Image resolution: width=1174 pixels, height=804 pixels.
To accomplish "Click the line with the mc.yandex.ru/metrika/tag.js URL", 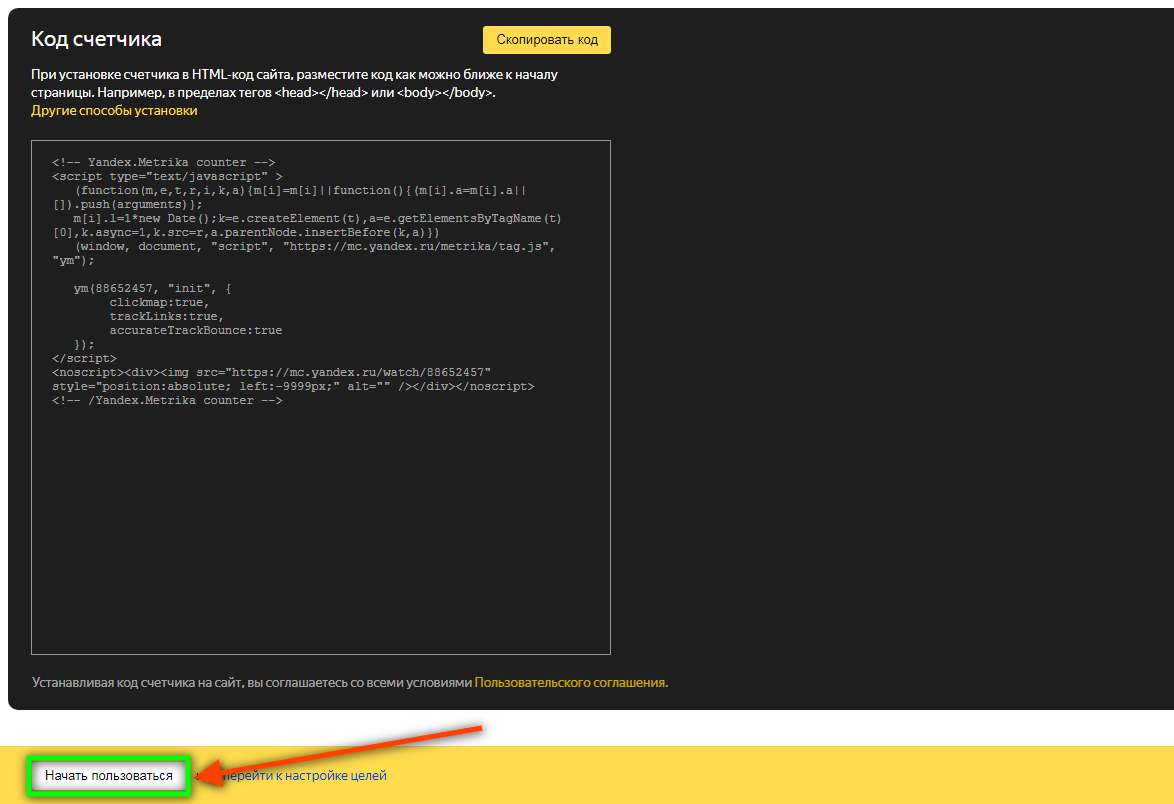I will (315, 246).
